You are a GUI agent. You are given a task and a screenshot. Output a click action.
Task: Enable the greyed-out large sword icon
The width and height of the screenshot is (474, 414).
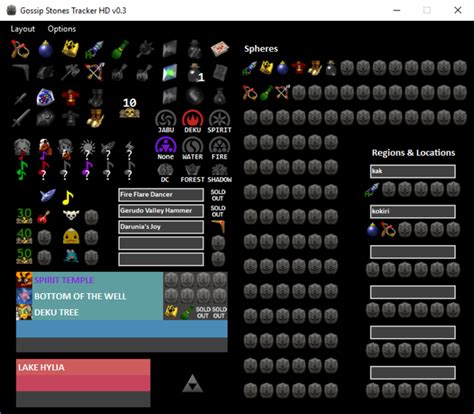click(x=21, y=118)
